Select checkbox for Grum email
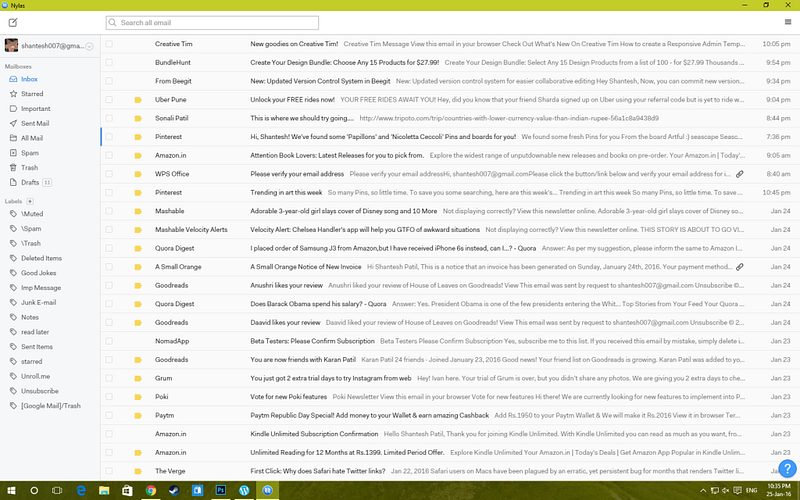Viewport: 800px width, 500px height. (109, 378)
